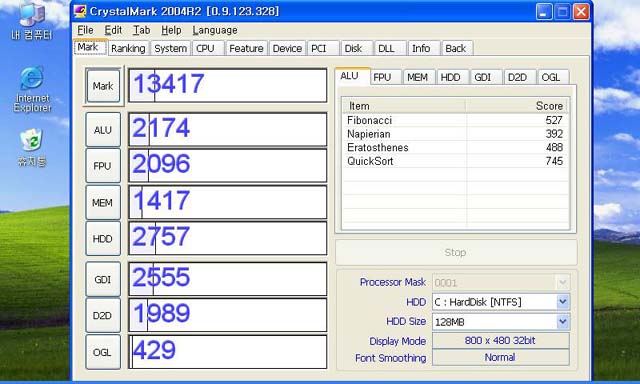Open the Recycle Bin desktop icon
This screenshot has width=640, height=384.
32,147
